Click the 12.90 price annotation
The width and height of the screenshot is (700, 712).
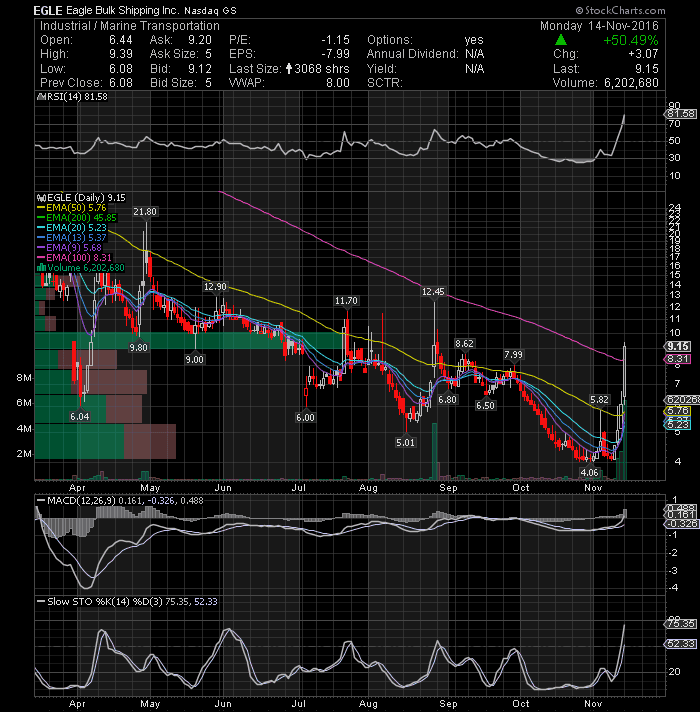[x=215, y=287]
